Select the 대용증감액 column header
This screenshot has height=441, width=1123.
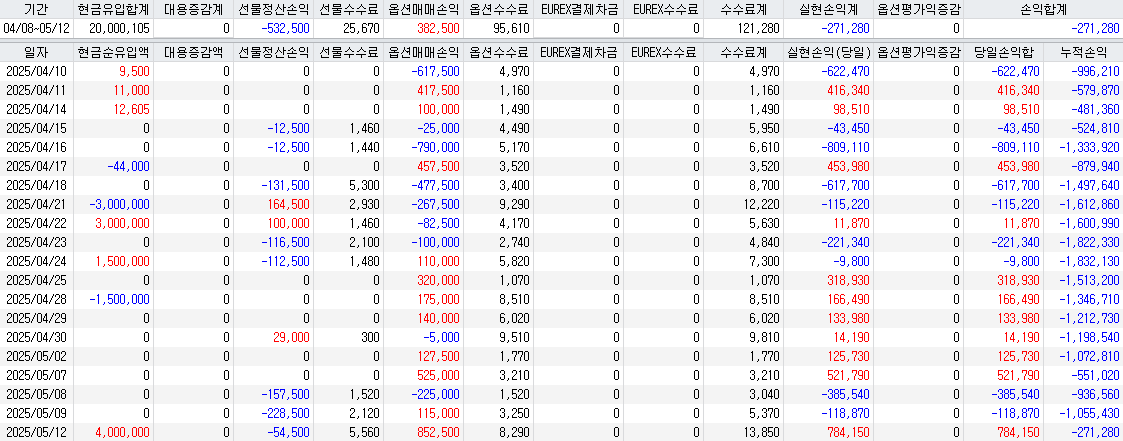(193, 52)
